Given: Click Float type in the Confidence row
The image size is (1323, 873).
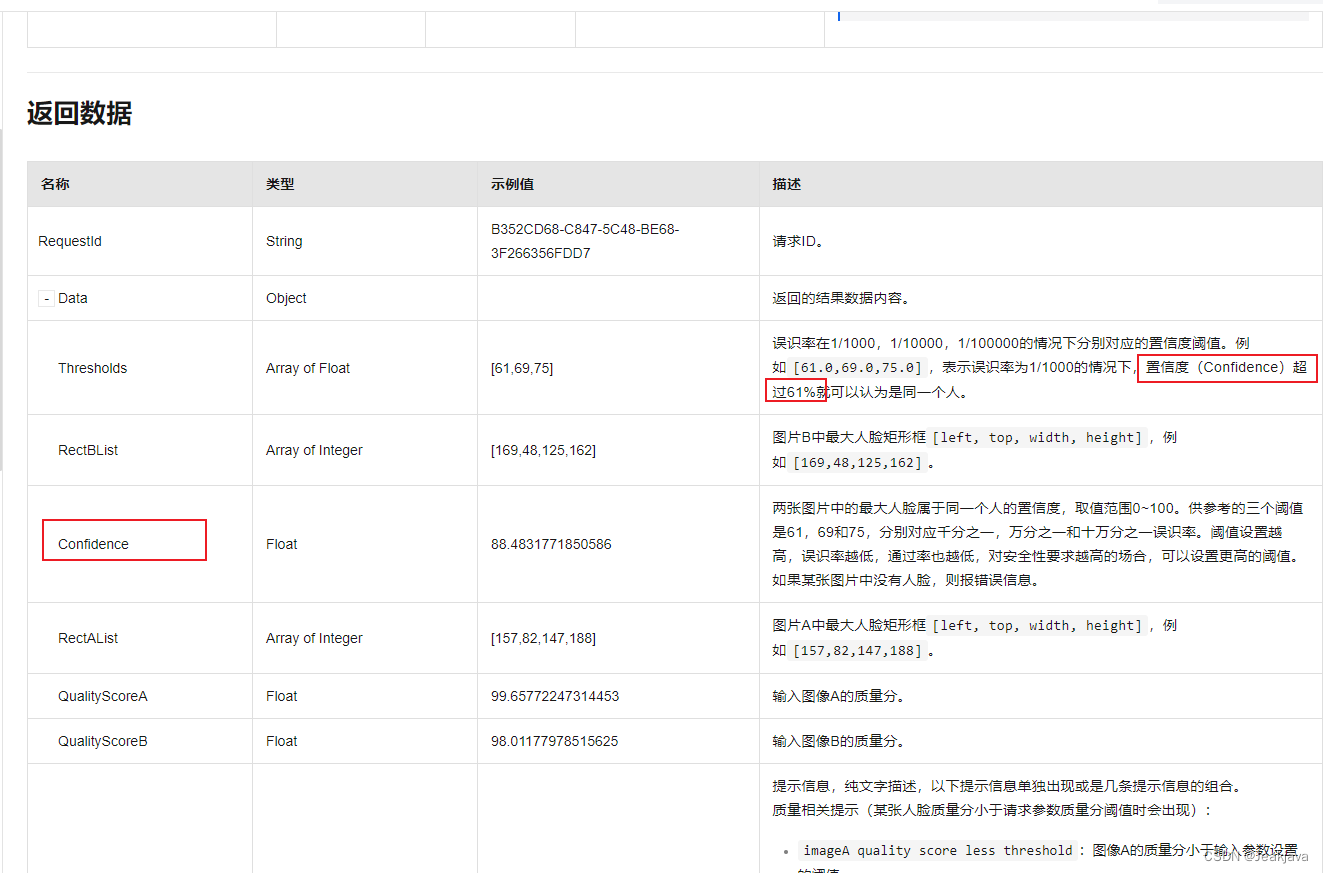Looking at the screenshot, I should (x=282, y=544).
